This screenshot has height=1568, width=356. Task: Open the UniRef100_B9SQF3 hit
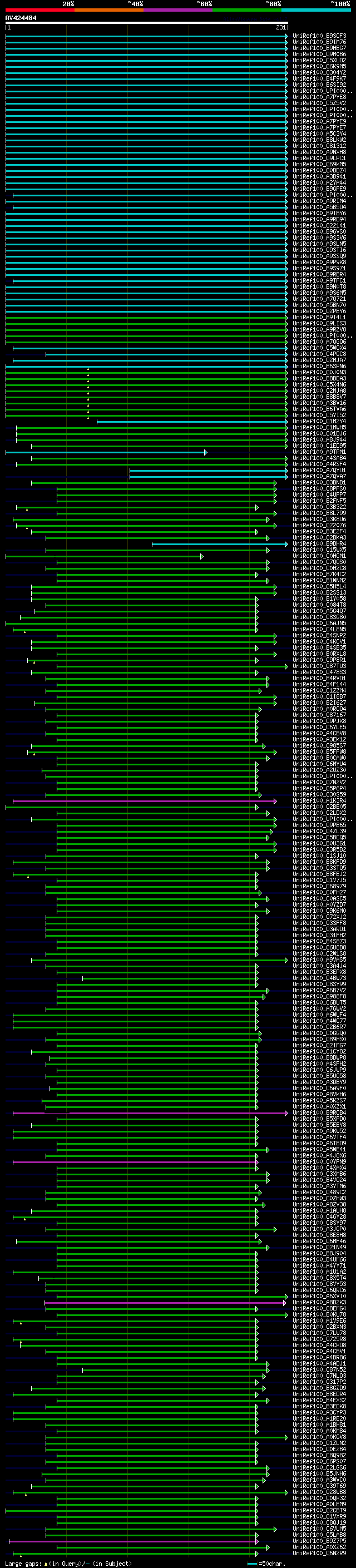pos(319,36)
